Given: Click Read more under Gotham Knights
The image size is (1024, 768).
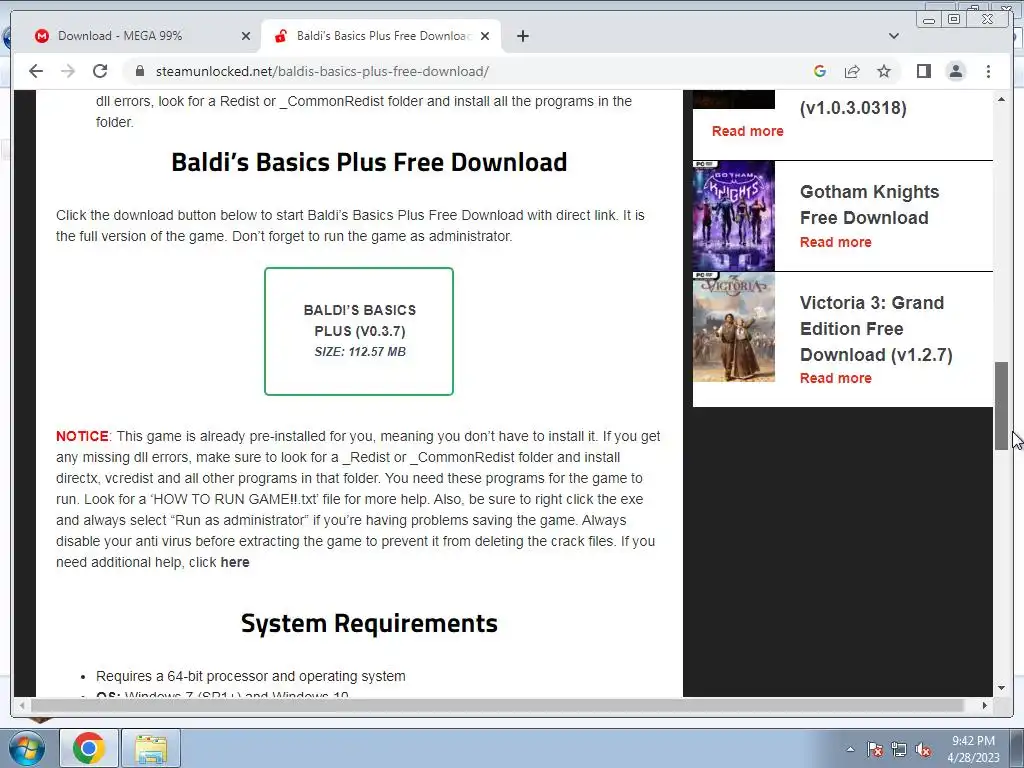Looking at the screenshot, I should pyautogui.click(x=835, y=242).
